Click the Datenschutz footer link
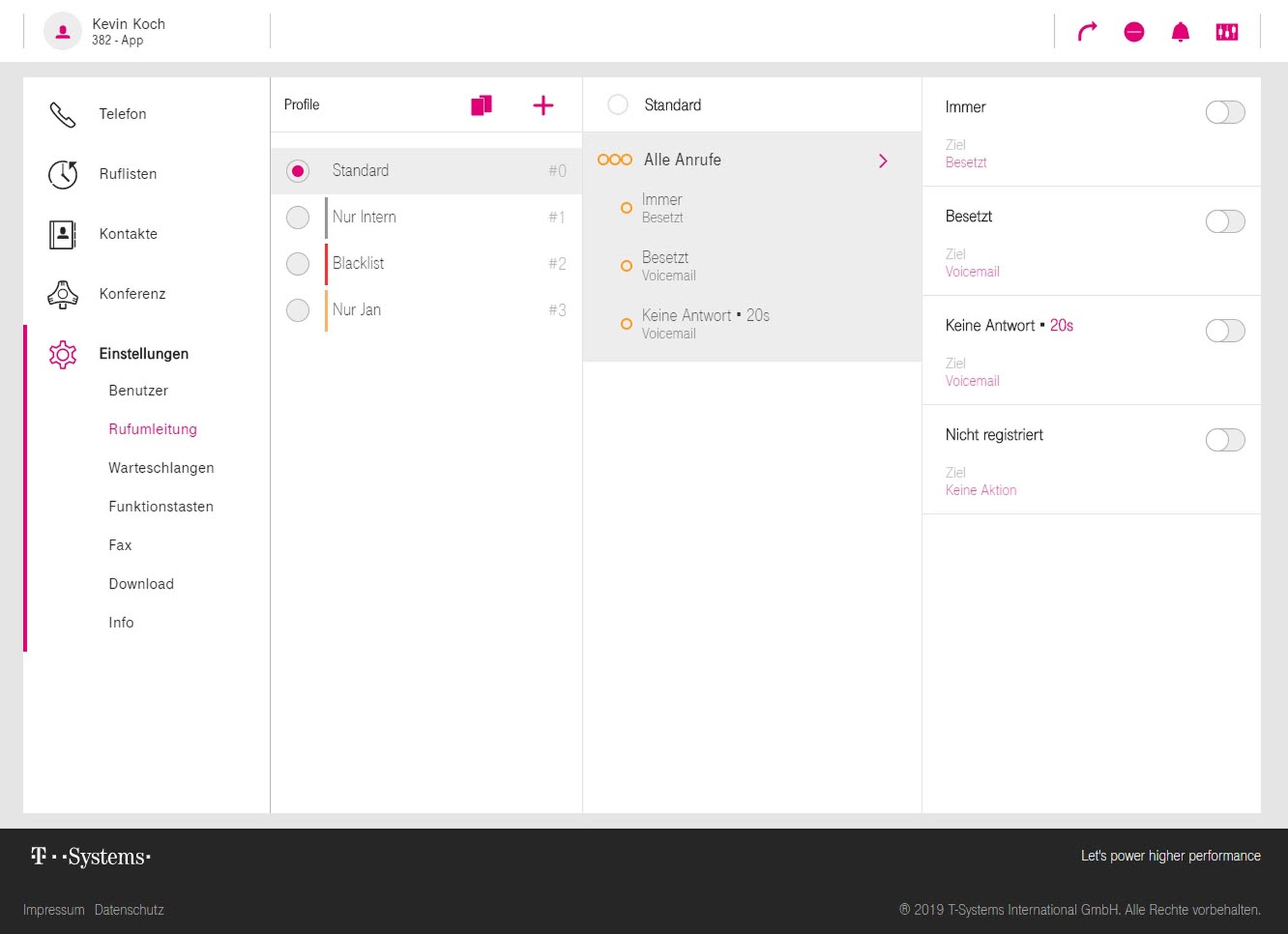This screenshot has width=1288, height=934. [x=129, y=910]
